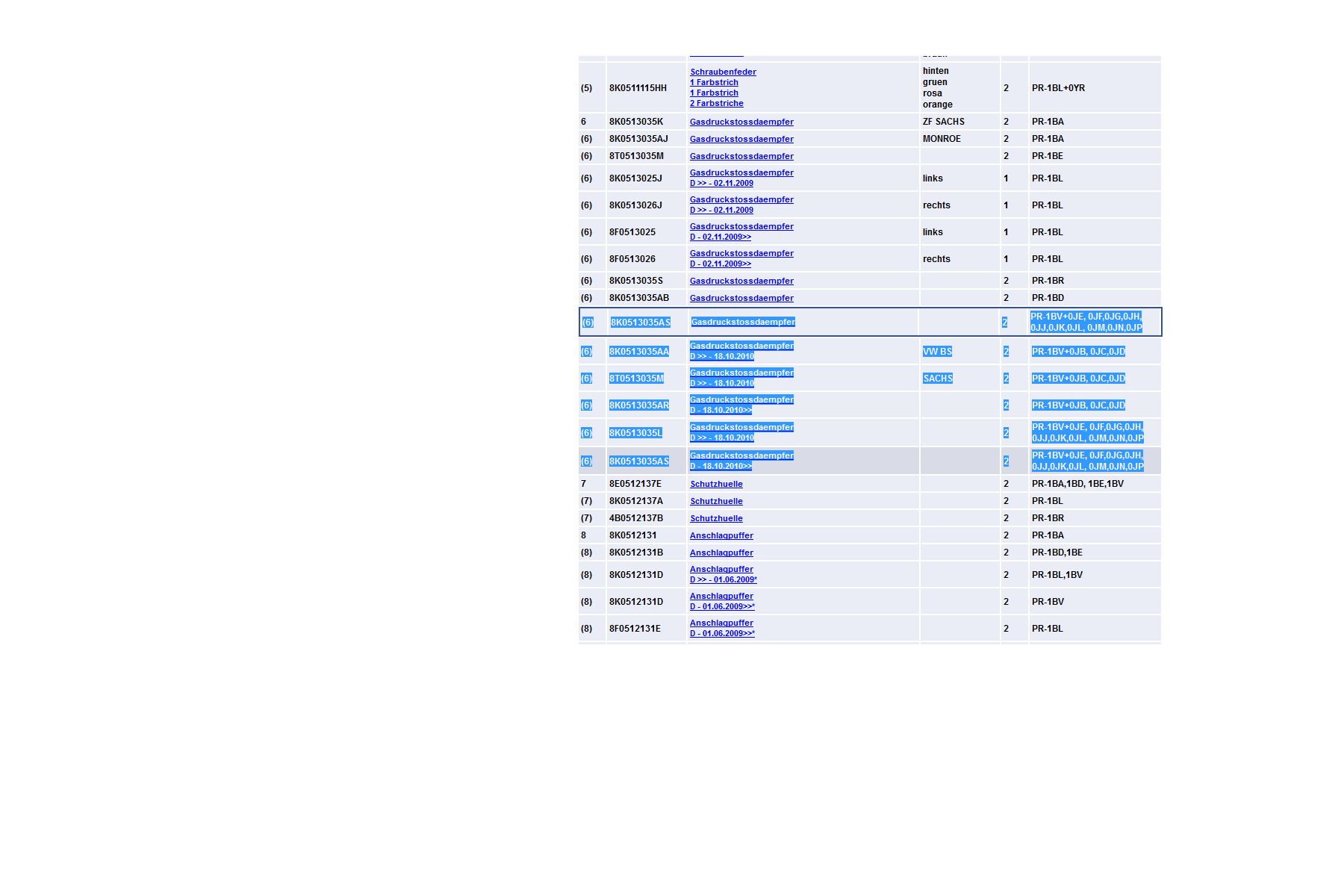Open Anschlagpuffer link for 8F0512131E
This screenshot has width=1344, height=896.
[721, 623]
